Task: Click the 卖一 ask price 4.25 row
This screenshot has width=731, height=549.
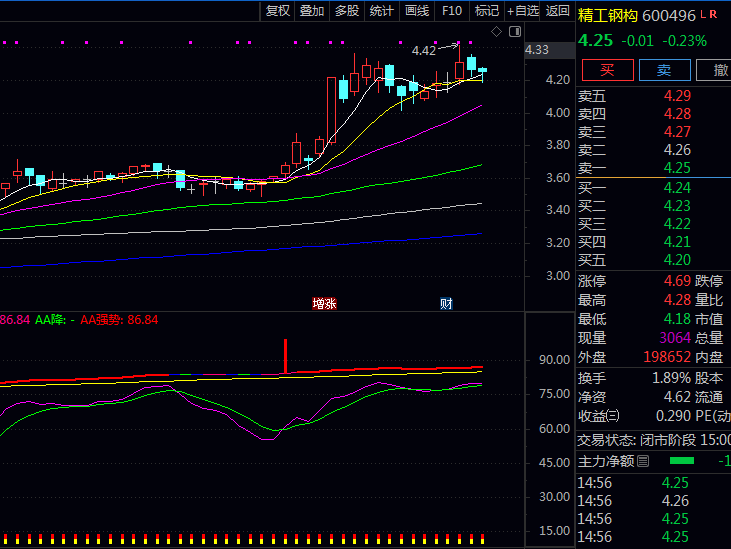Action: tap(650, 168)
